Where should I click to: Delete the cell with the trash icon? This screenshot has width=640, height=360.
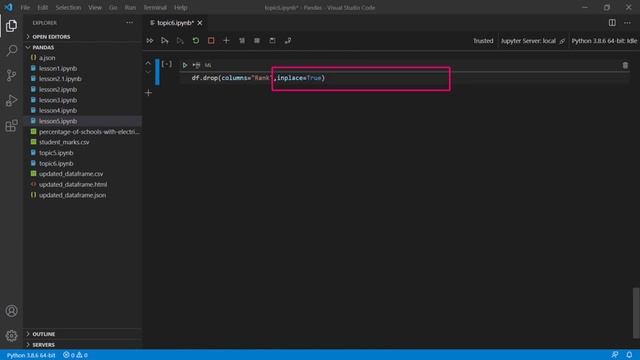pos(625,65)
